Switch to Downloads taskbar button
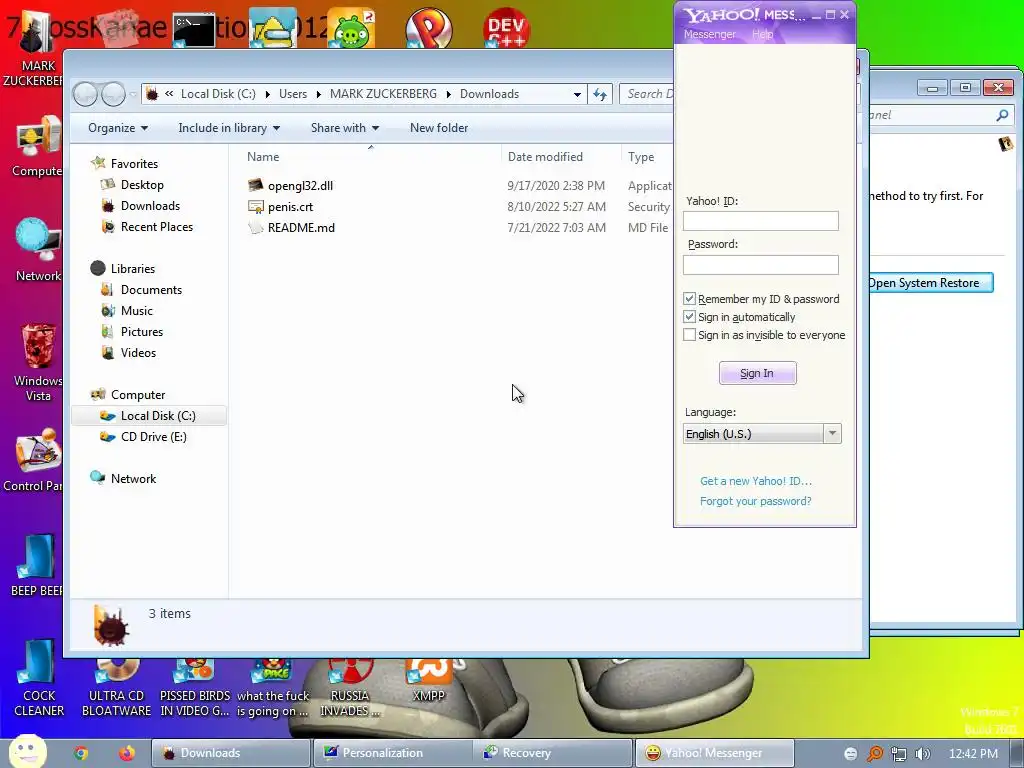 tap(231, 753)
